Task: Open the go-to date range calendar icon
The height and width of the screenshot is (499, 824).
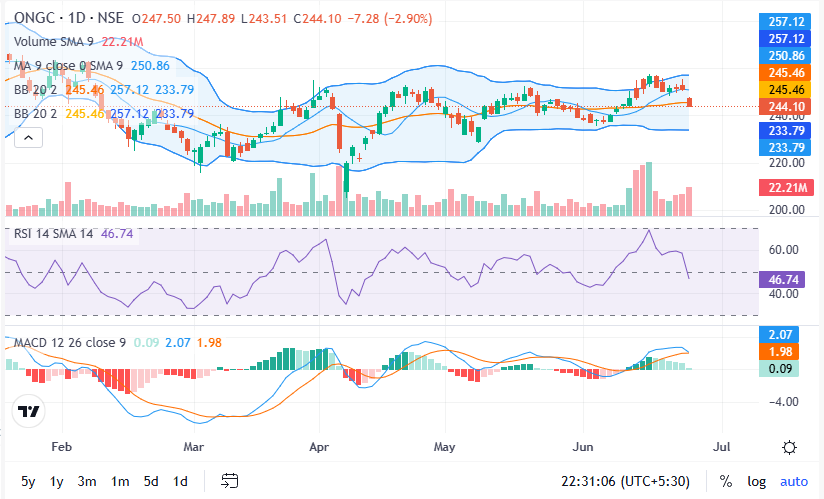Action: point(230,481)
